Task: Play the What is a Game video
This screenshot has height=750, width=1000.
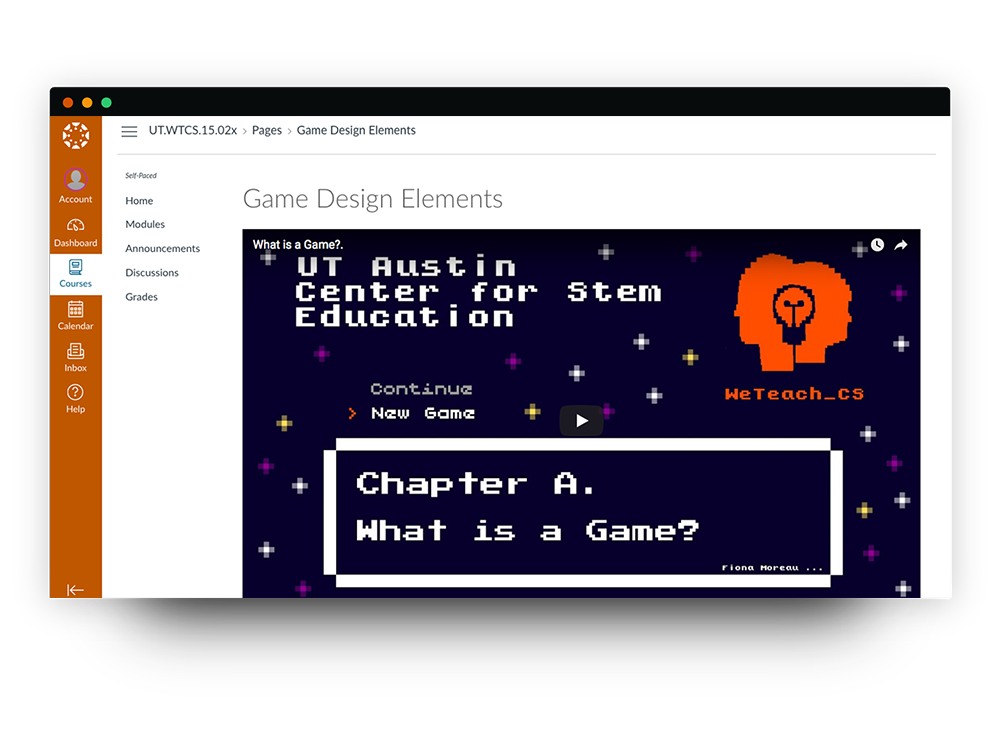Action: click(x=581, y=421)
